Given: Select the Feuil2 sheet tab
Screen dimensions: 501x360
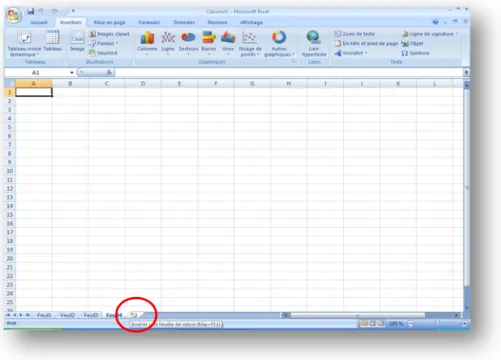Looking at the screenshot, I should (x=67, y=315).
